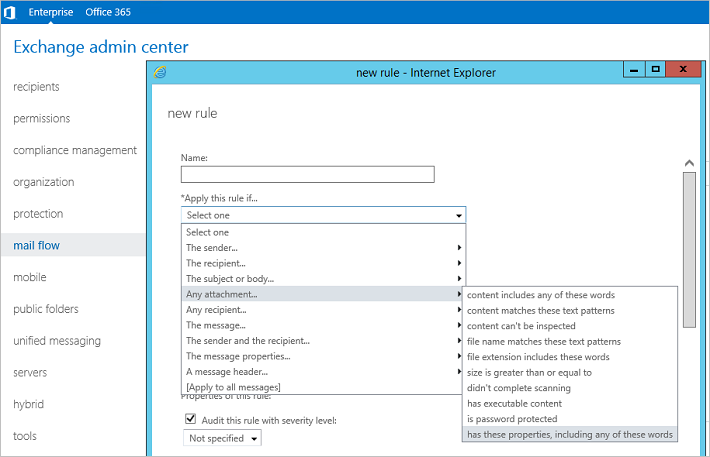Open the mobile section
The width and height of the screenshot is (710, 457).
pos(30,277)
